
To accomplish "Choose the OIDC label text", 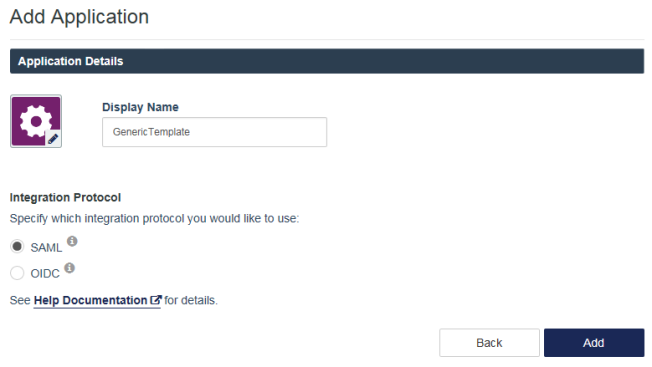I will [x=45, y=274].
